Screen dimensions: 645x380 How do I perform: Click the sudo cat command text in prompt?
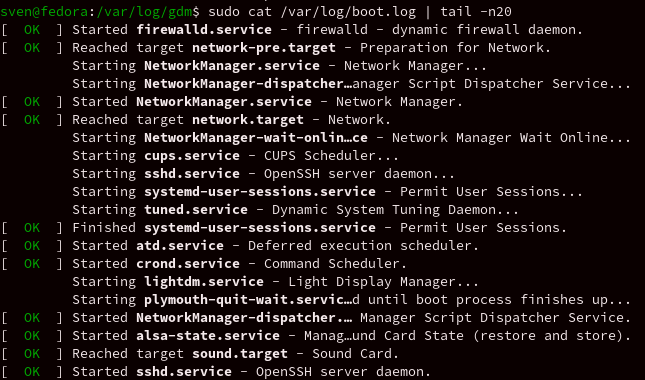[x=240, y=12]
